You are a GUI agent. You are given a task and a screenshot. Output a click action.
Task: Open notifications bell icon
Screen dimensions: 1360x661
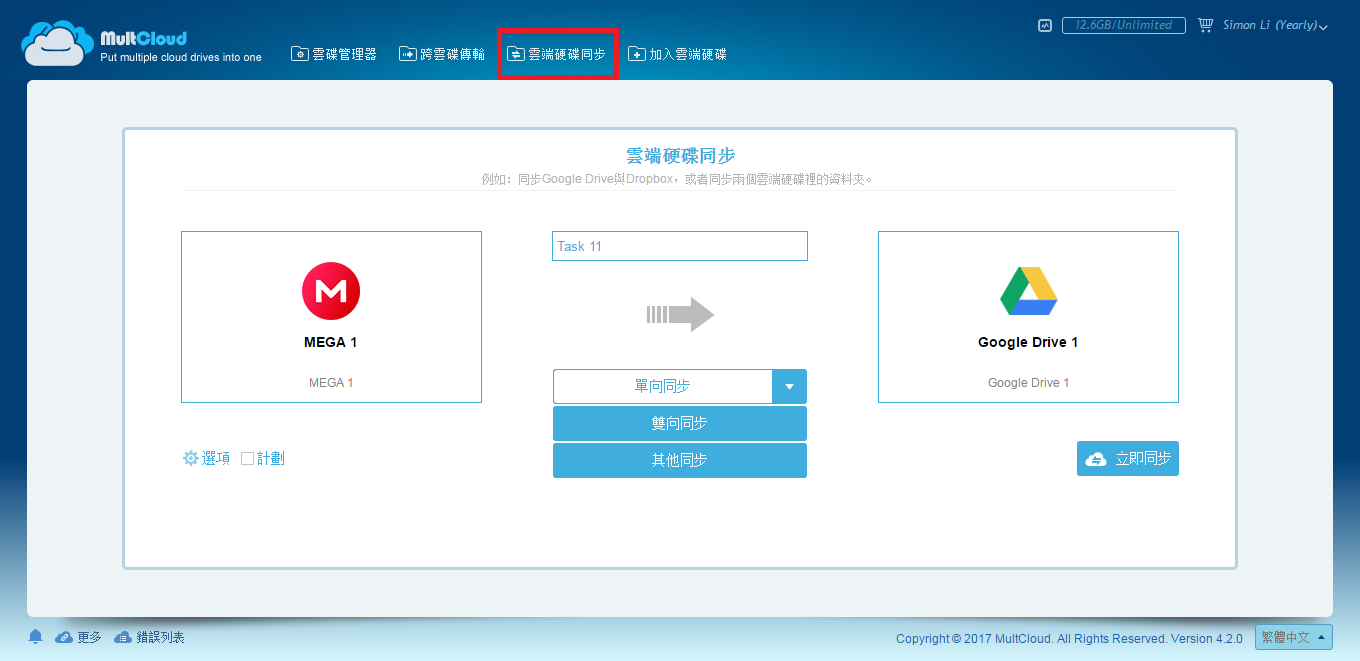click(x=36, y=637)
